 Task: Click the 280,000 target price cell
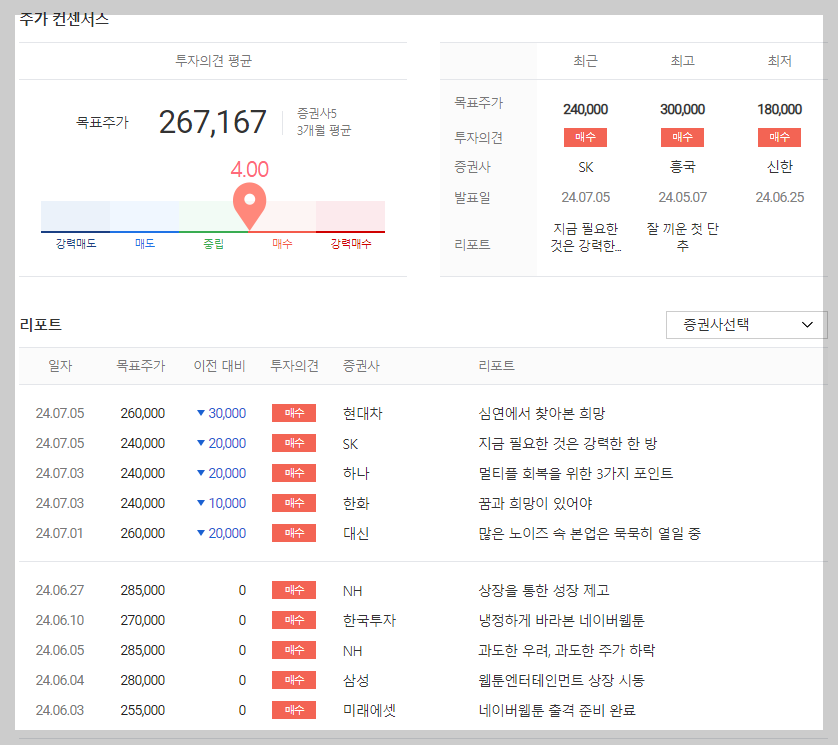(143, 680)
